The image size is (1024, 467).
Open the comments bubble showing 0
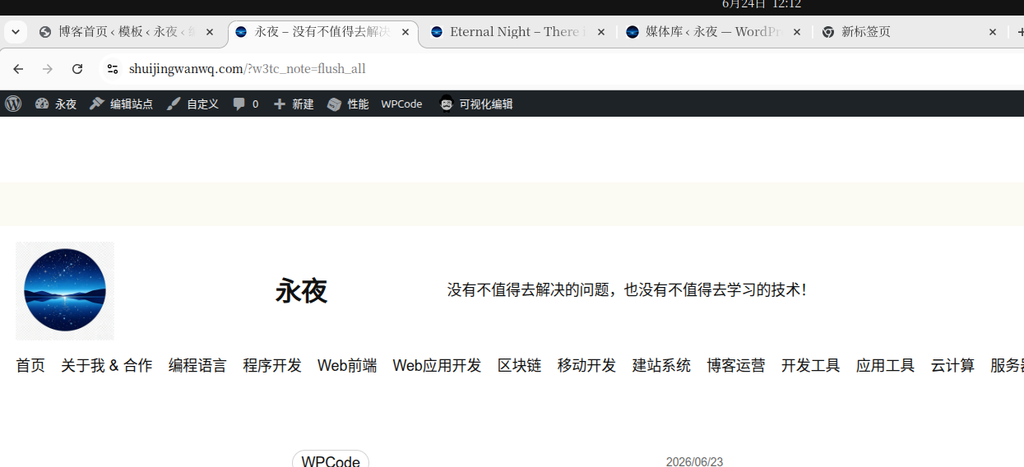[x=246, y=104]
